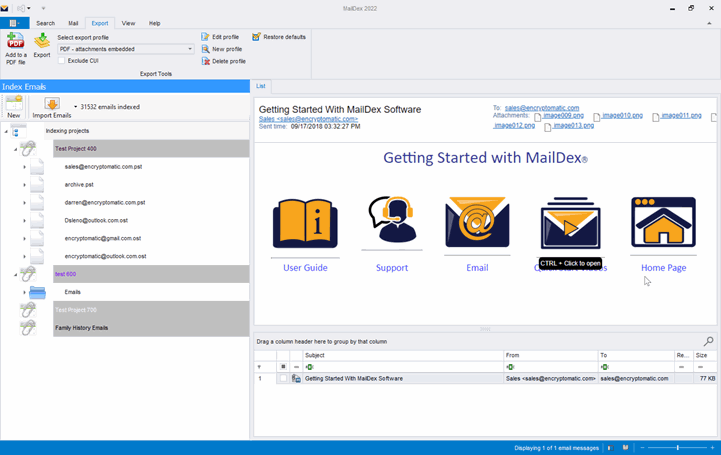721x455 pixels.
Task: Collapse the Test Project 400 node
Action: tap(15, 149)
